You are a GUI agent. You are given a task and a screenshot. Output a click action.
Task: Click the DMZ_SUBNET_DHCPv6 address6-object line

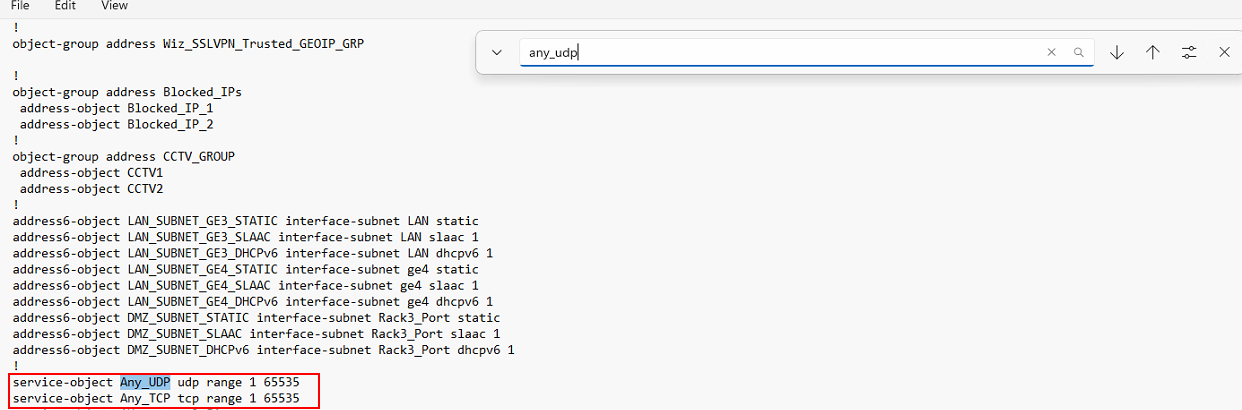point(263,350)
